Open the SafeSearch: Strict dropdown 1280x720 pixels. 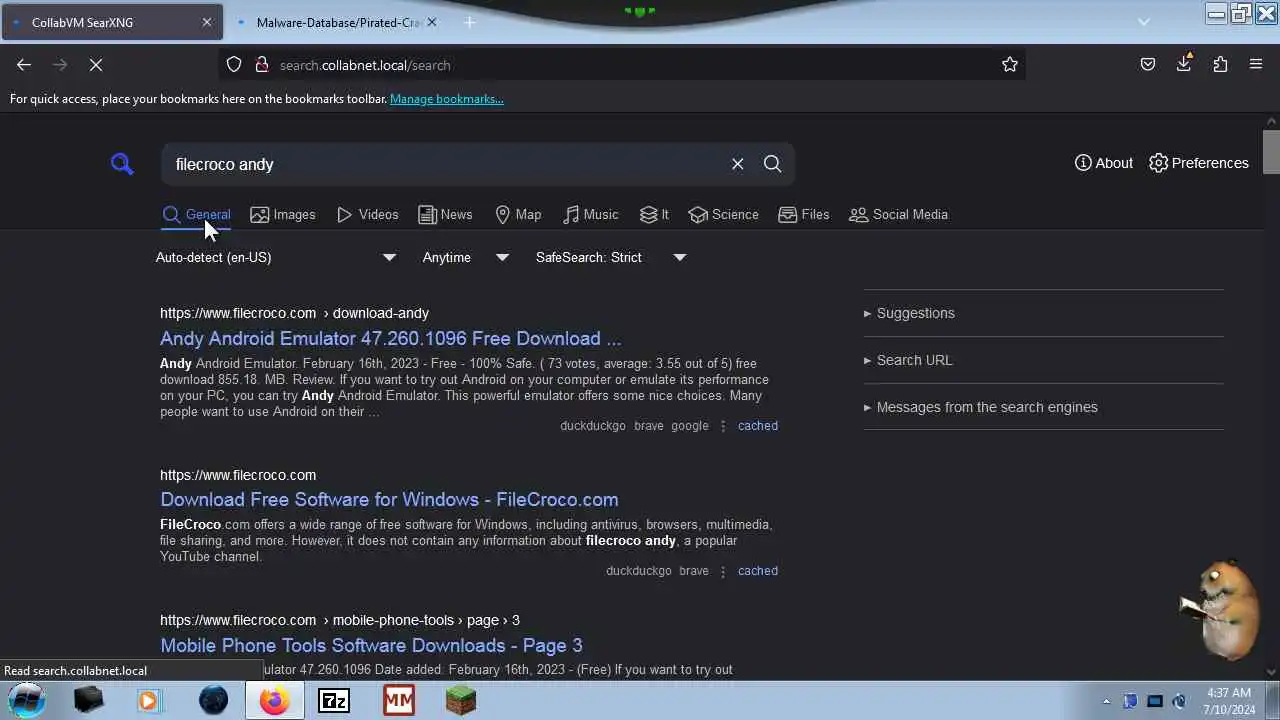[611, 257]
